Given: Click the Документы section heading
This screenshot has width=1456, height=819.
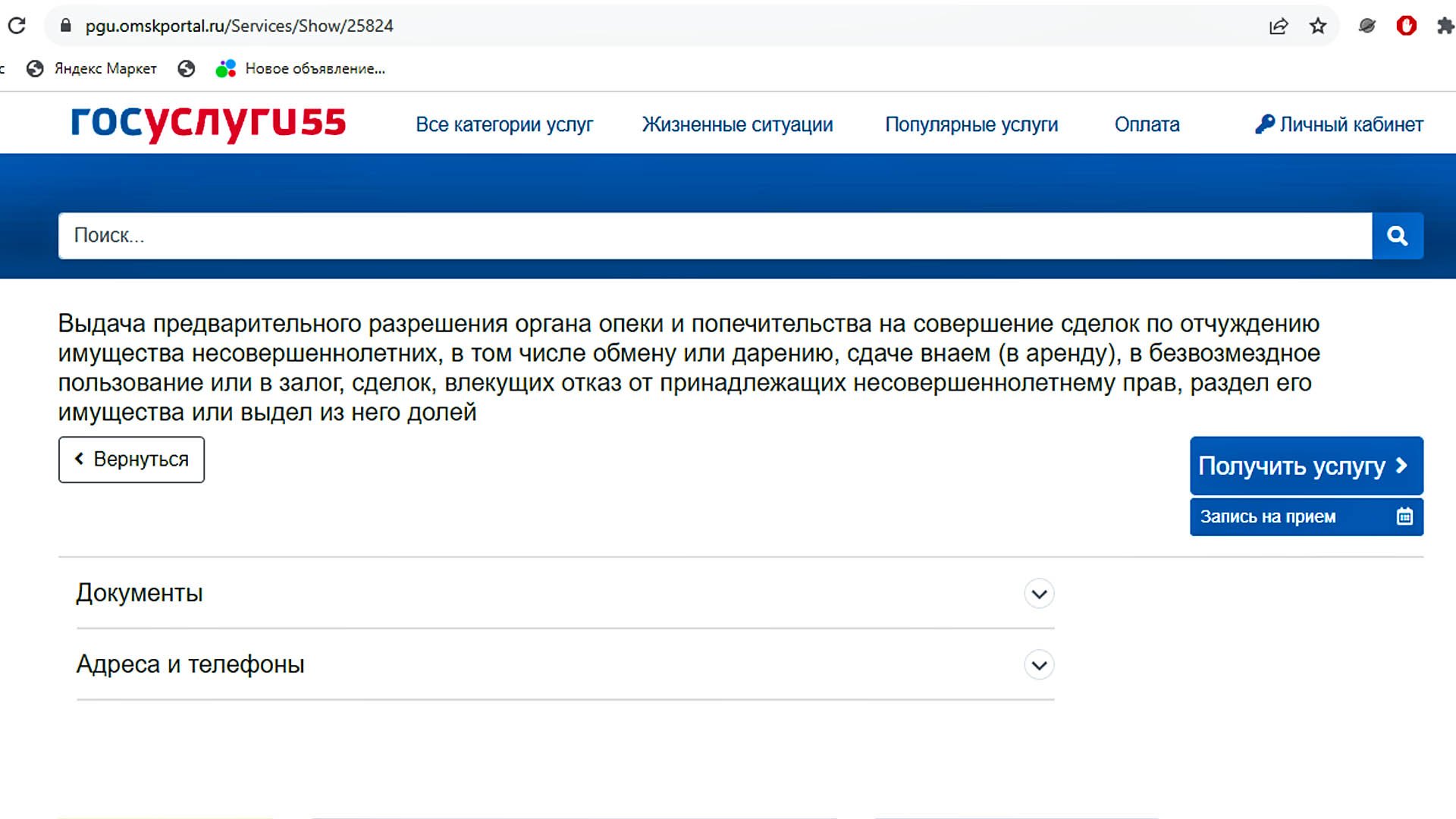Looking at the screenshot, I should pyautogui.click(x=140, y=593).
